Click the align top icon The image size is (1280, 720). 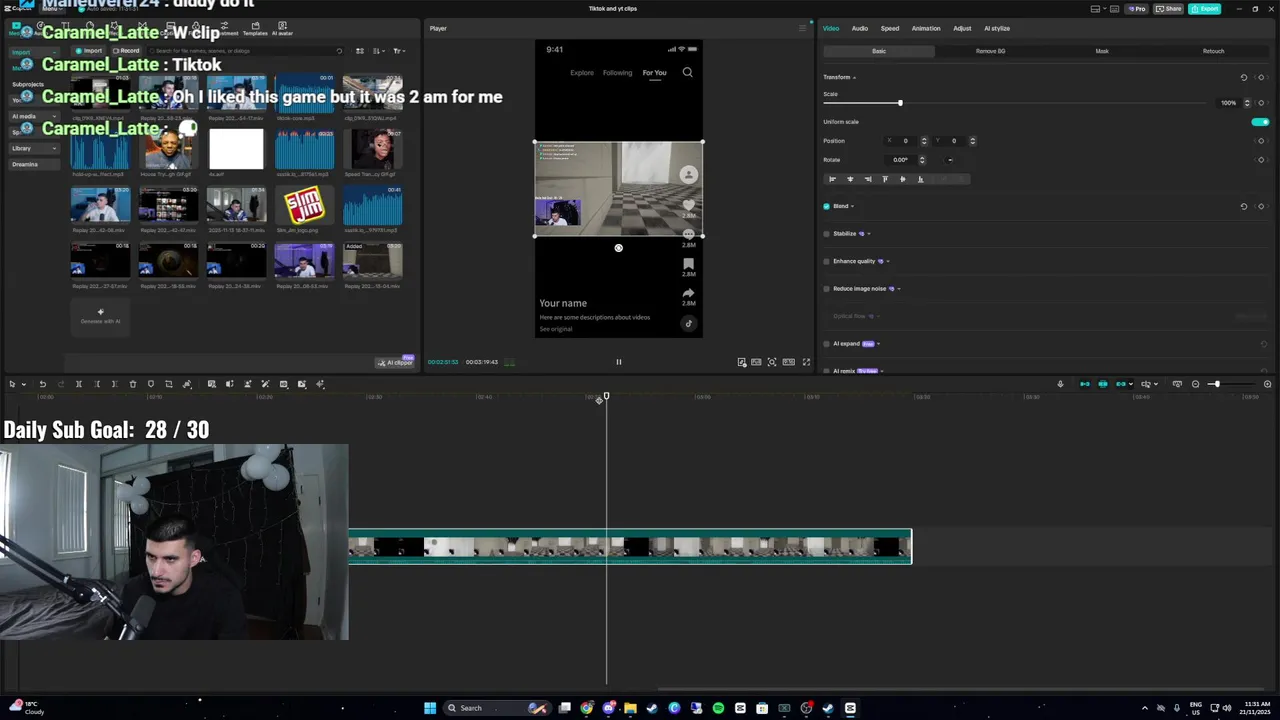(x=885, y=179)
